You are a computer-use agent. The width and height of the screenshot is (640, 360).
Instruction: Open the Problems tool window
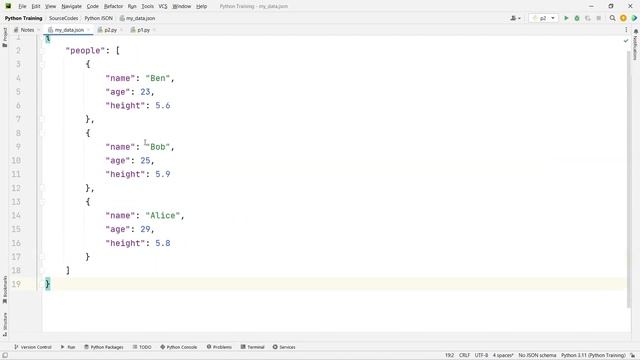point(219,347)
